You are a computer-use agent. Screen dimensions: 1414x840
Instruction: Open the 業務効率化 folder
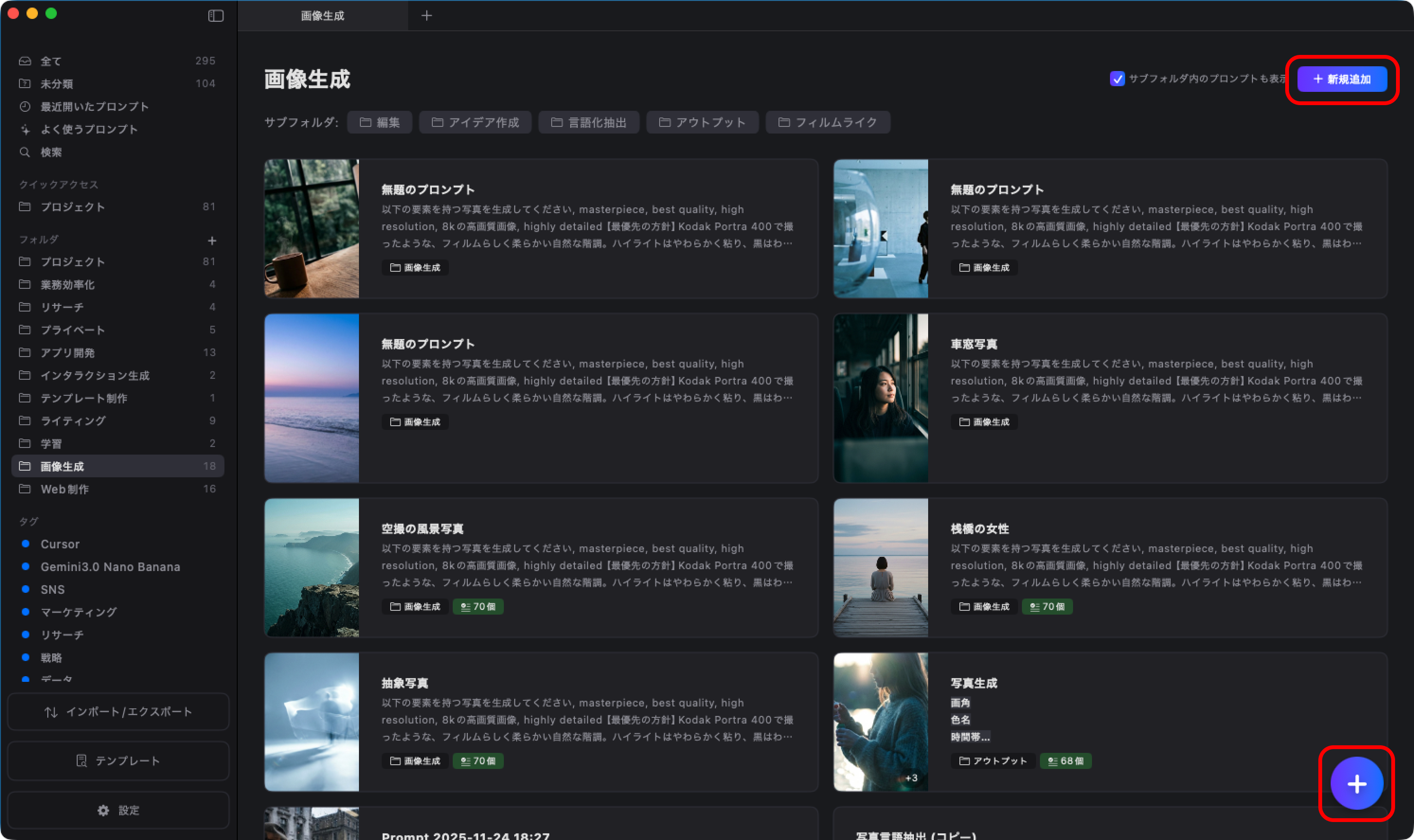click(118, 284)
